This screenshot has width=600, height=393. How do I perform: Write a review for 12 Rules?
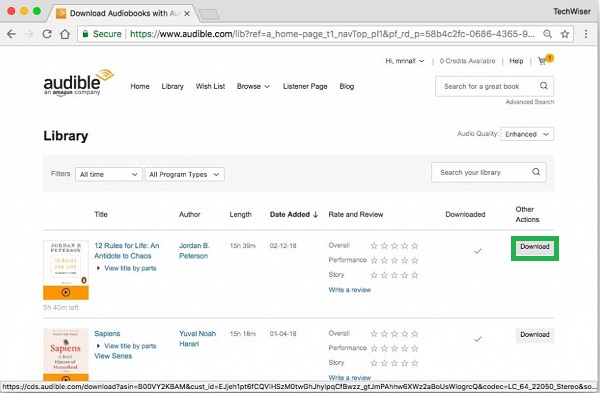349,290
